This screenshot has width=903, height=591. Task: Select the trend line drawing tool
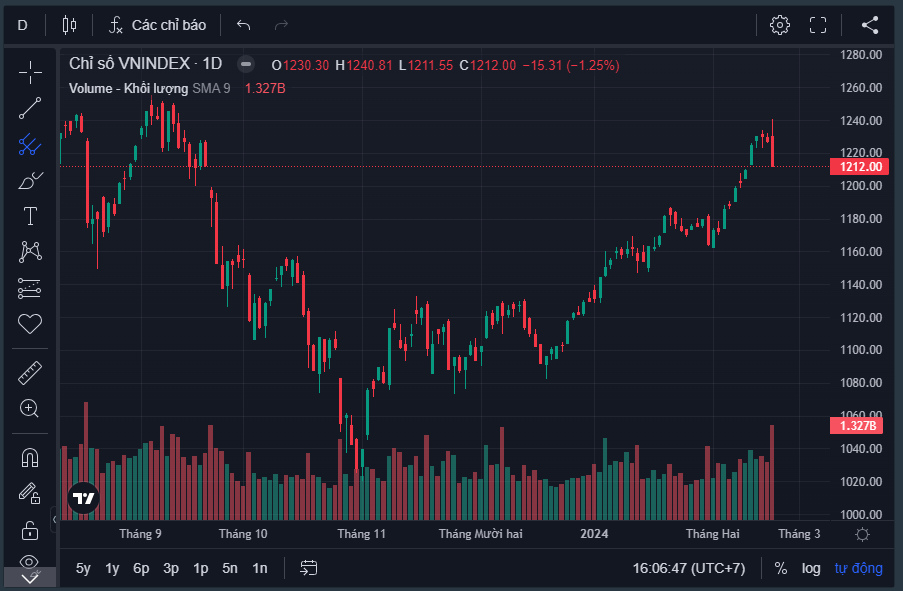pos(30,108)
